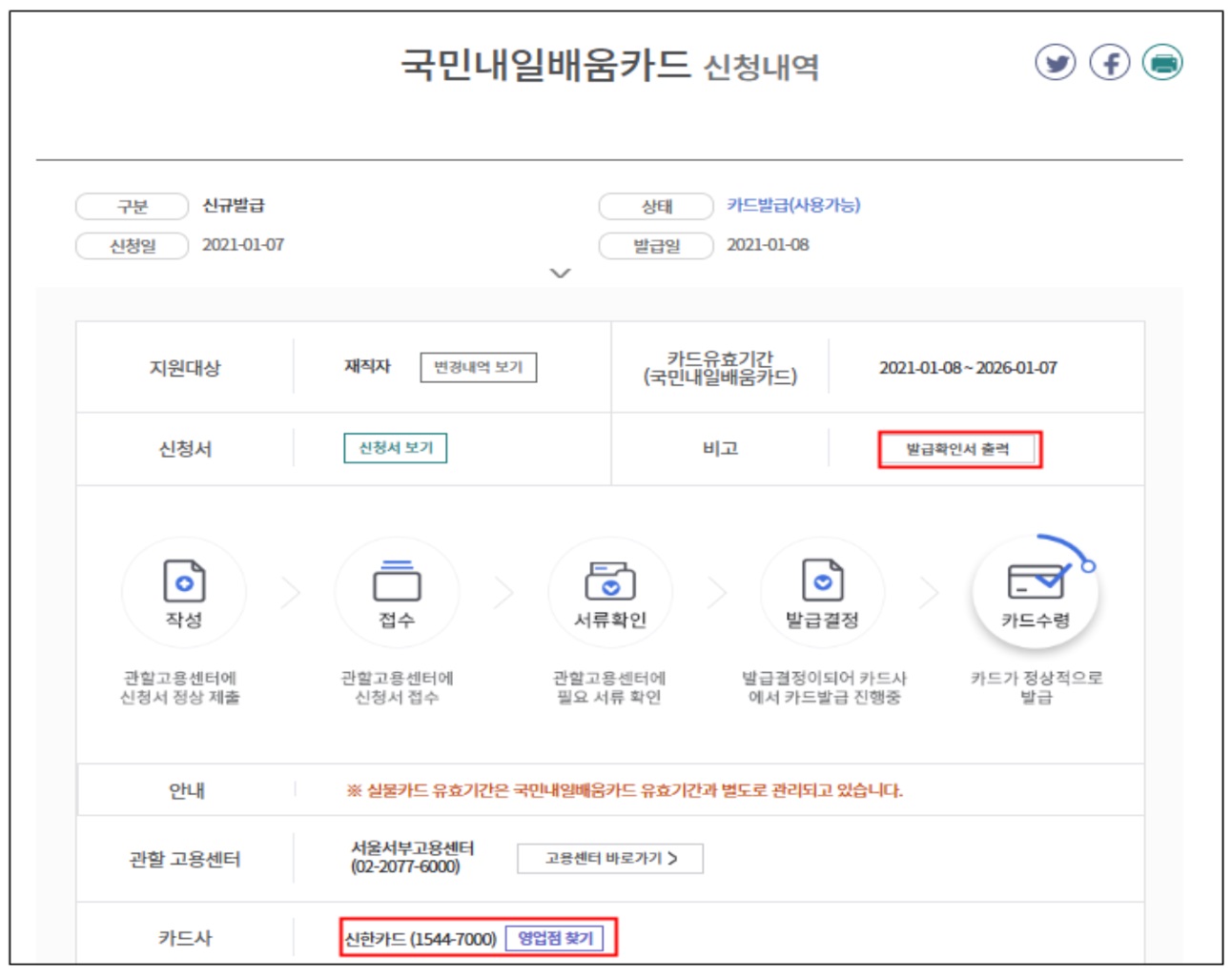Click 카드가 정상적으로 발급 description
The image size is (1232, 978).
click(x=1037, y=687)
